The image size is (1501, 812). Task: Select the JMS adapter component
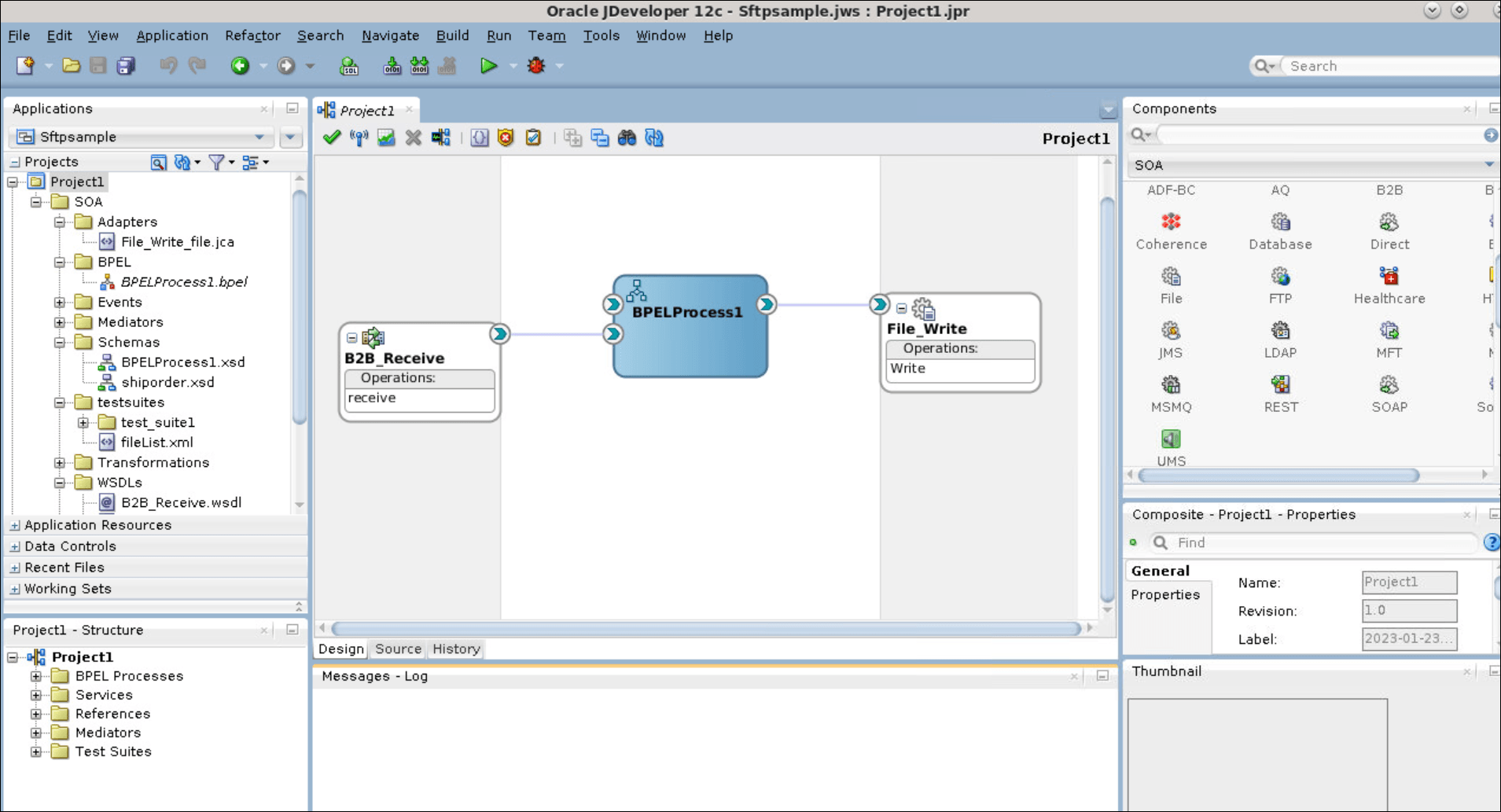(x=1171, y=340)
